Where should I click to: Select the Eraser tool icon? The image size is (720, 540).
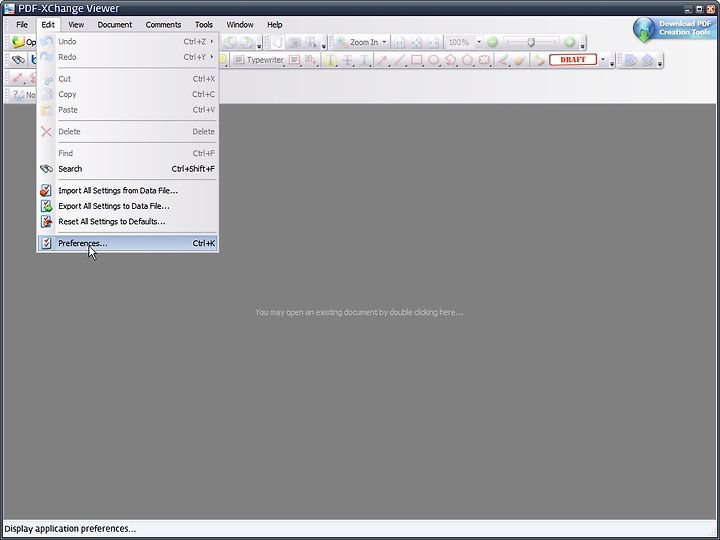tap(520, 60)
